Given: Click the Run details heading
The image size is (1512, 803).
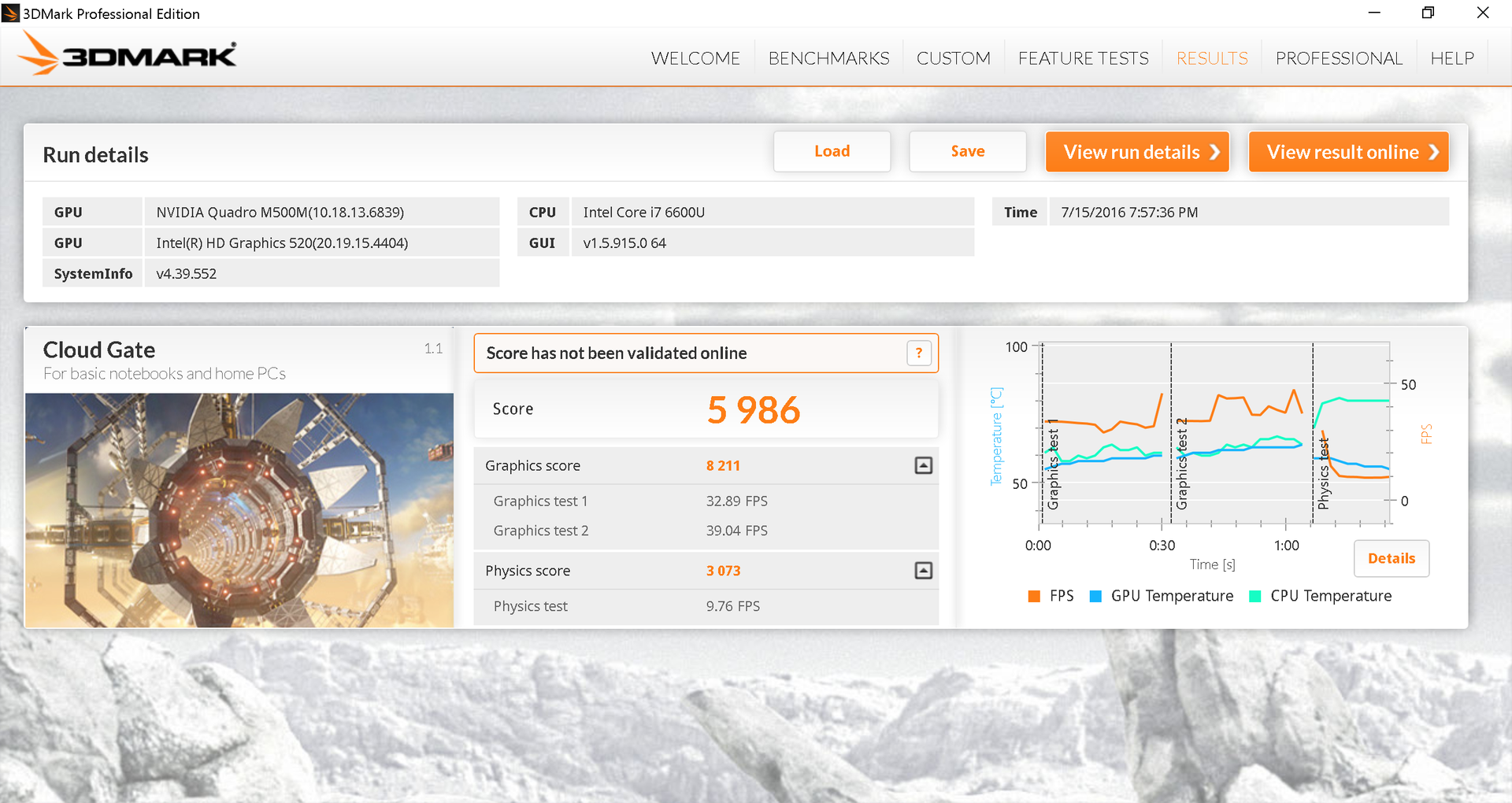Looking at the screenshot, I should (x=95, y=155).
